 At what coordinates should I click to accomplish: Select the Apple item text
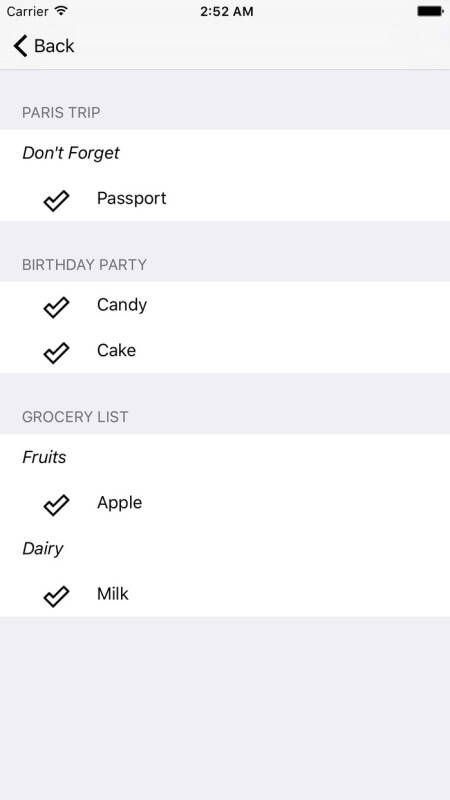(119, 504)
